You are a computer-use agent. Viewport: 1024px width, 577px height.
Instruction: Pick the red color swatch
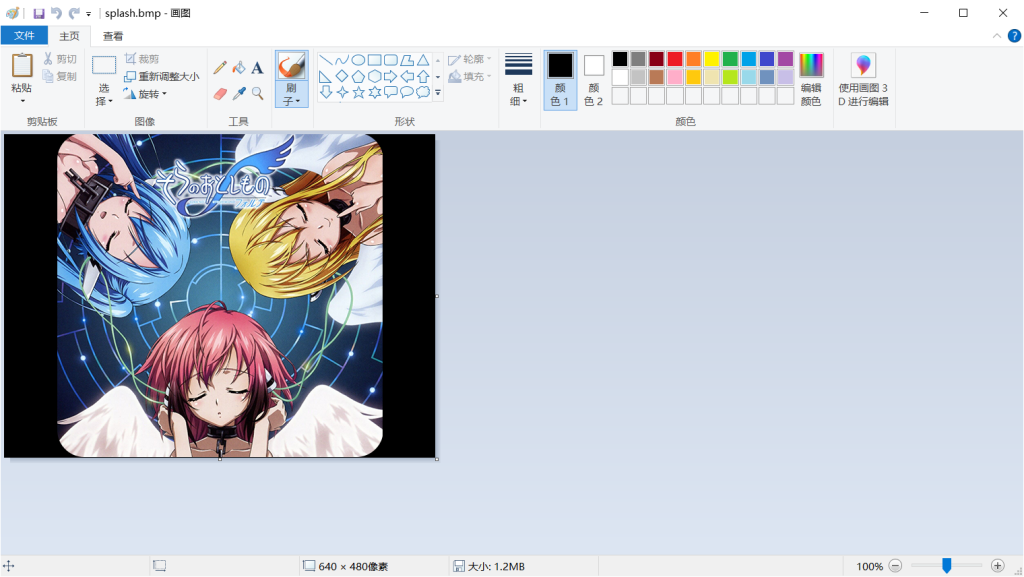(675, 59)
